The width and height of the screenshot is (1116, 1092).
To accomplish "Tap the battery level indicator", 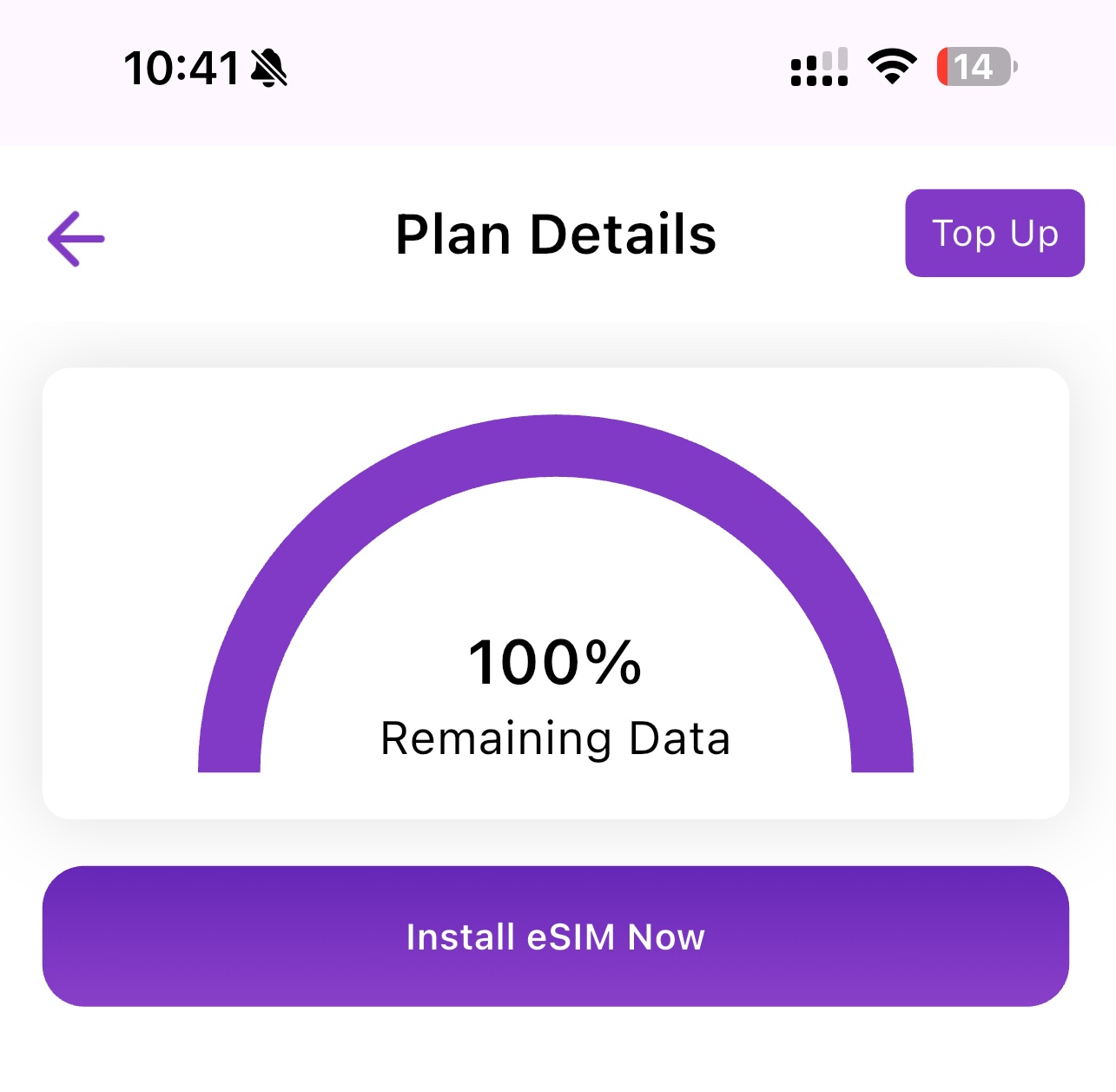I will (x=976, y=67).
